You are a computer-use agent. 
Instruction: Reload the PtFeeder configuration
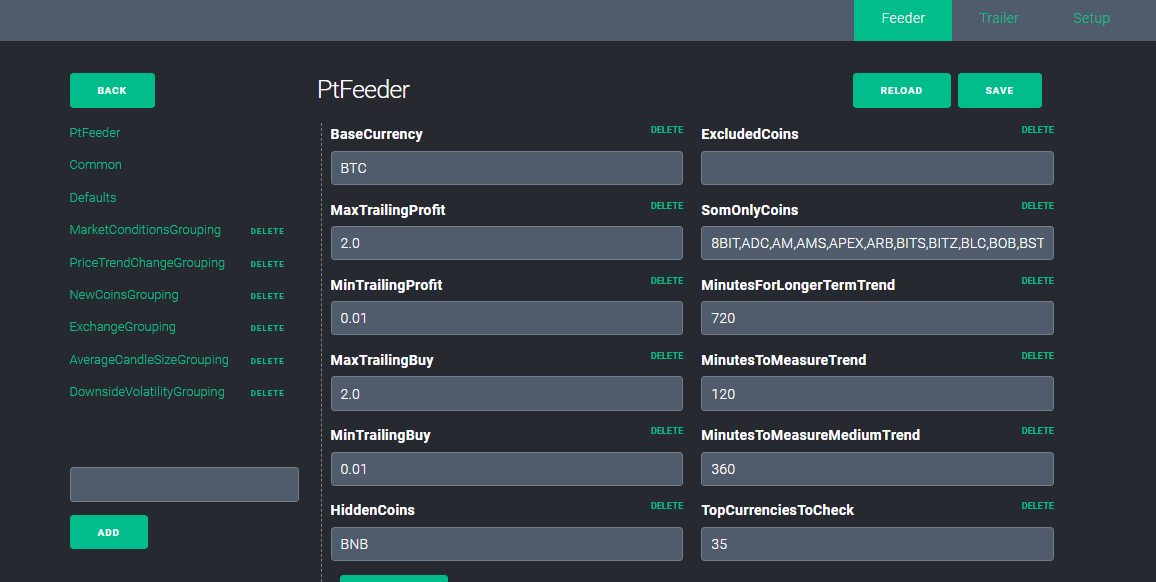[x=902, y=91]
